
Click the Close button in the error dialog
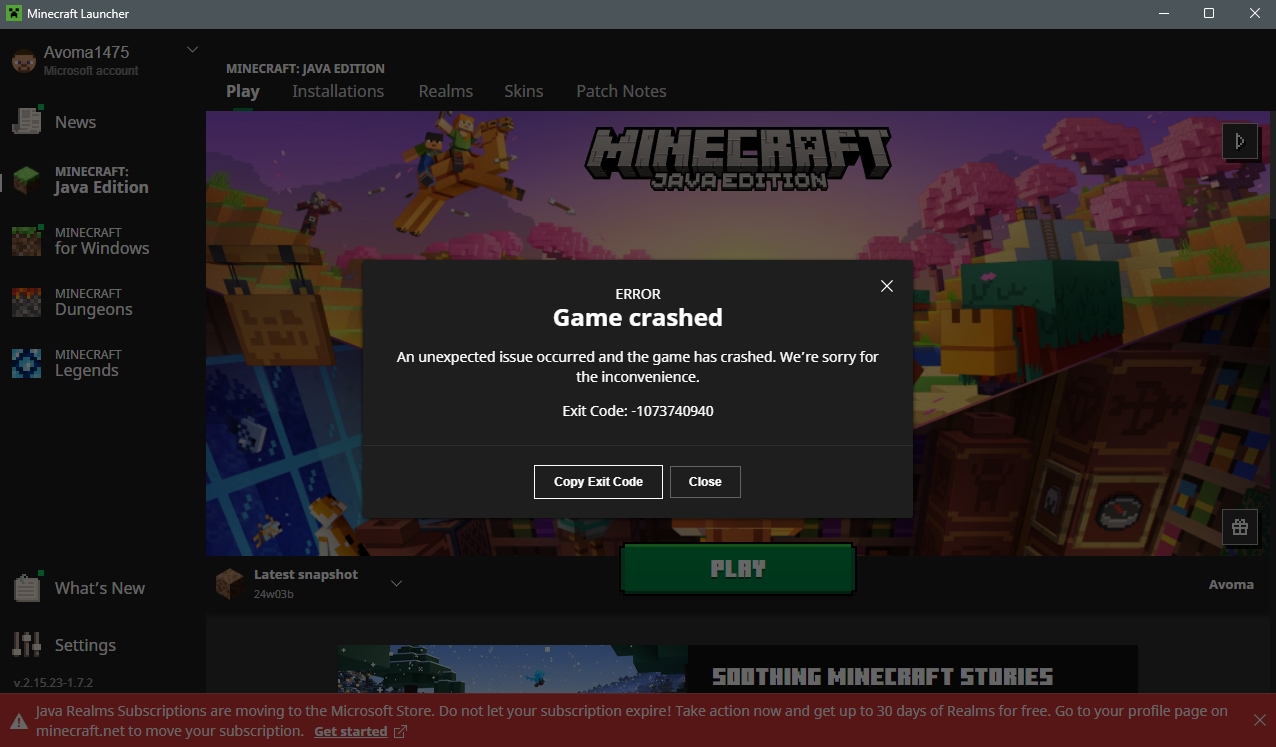(x=705, y=481)
